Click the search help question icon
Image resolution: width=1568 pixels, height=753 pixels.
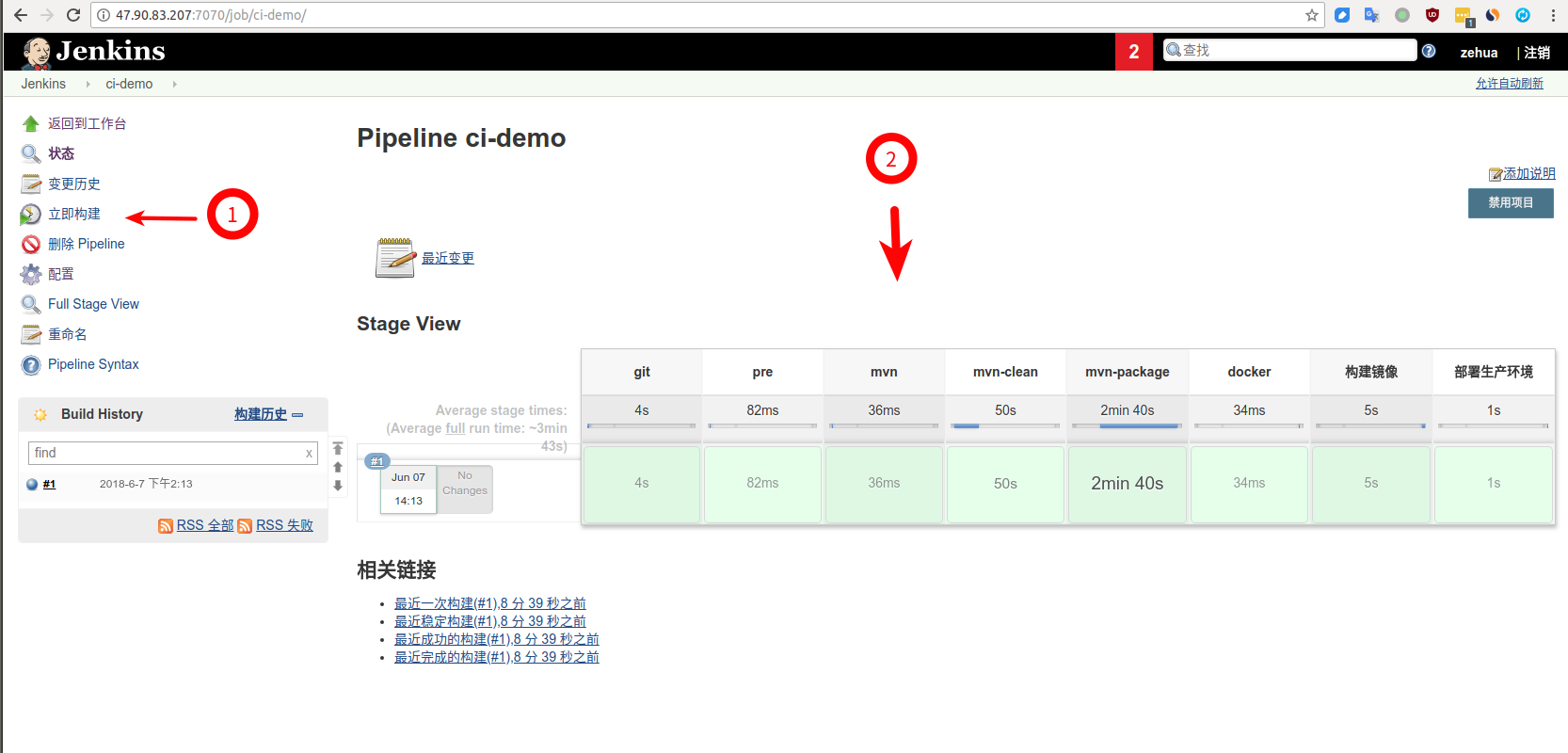(x=1429, y=51)
